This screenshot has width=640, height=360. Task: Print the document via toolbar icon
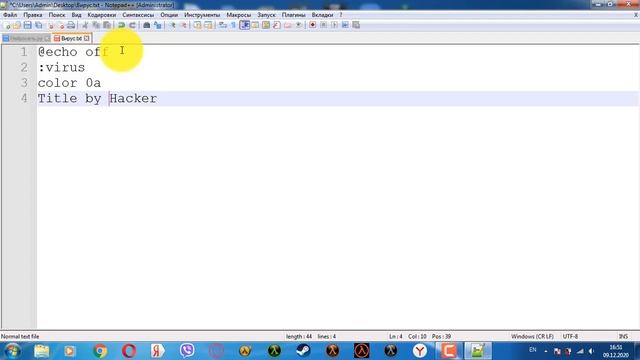point(71,25)
